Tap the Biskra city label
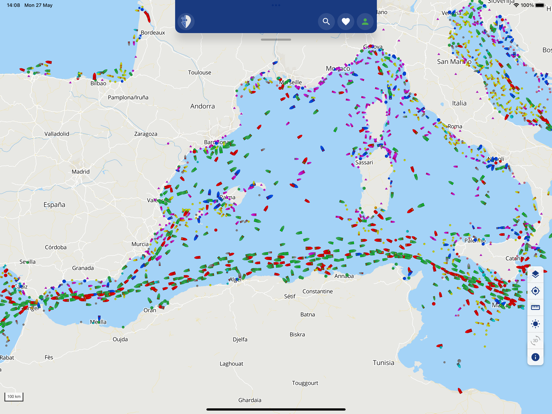Viewport: 552px width, 414px height. click(297, 334)
